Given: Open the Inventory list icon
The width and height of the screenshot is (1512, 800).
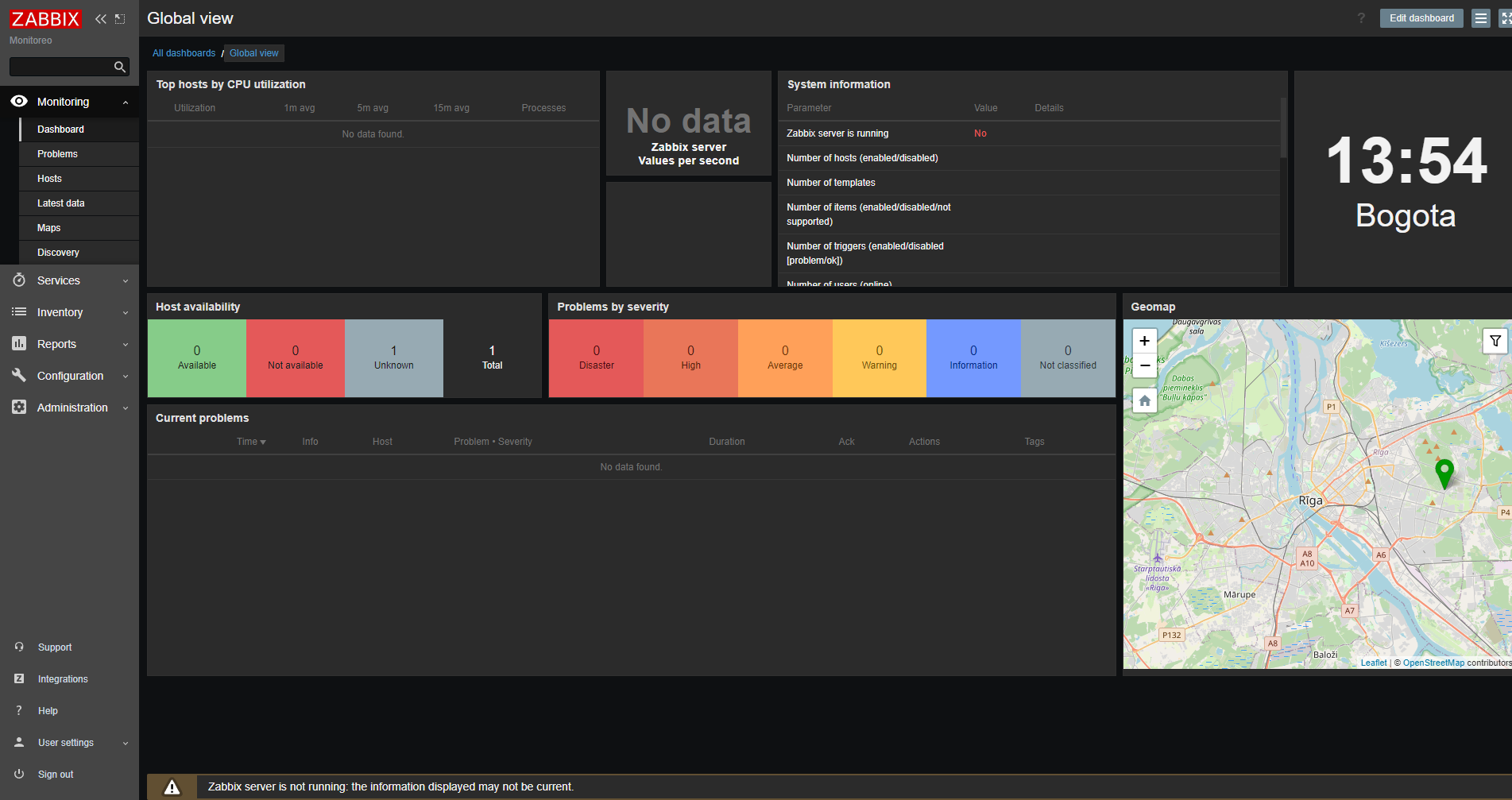Looking at the screenshot, I should click(19, 312).
